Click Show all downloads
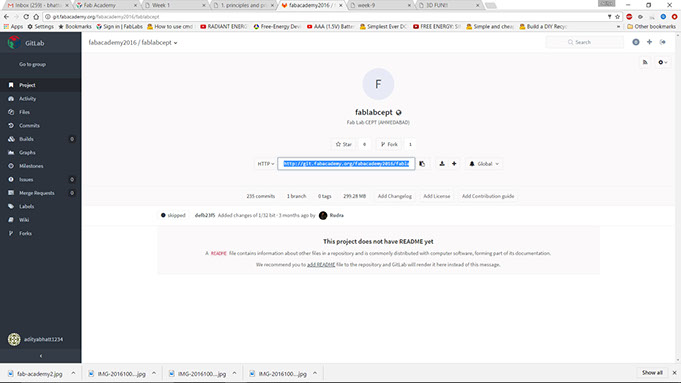681x383 pixels. coord(652,373)
